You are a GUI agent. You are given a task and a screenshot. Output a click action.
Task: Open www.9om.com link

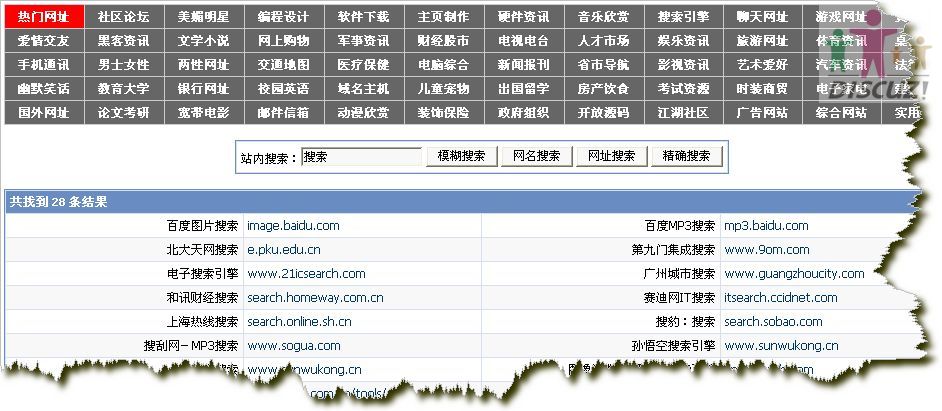pyautogui.click(x=767, y=250)
